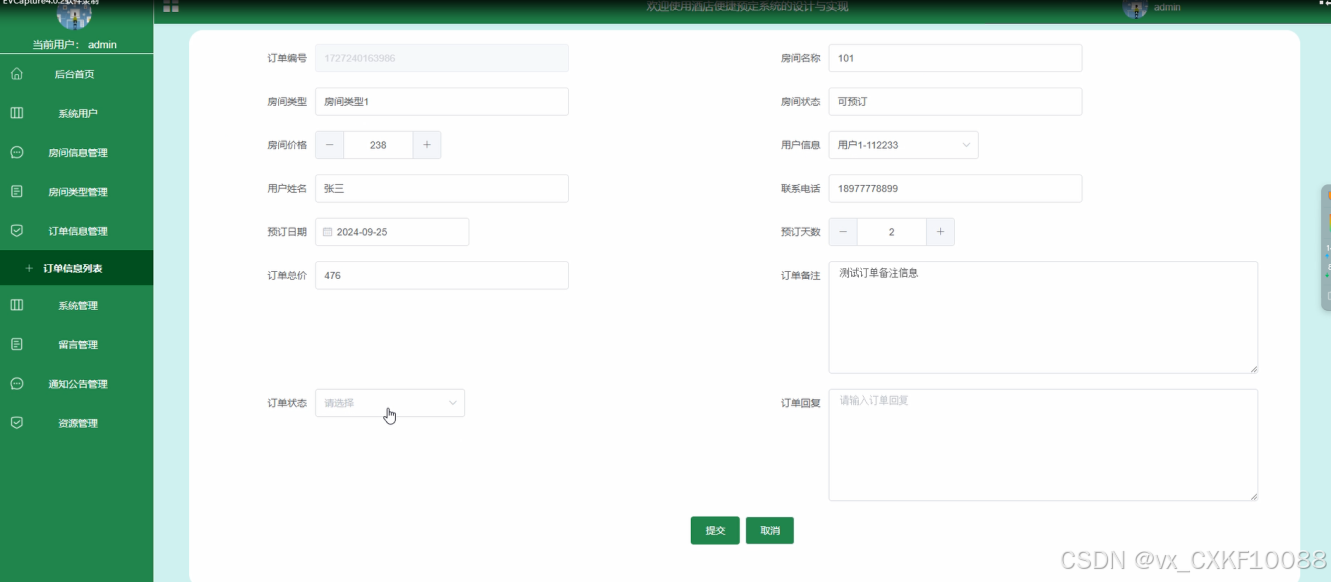
Task: Decrease 房间价格 with the minus button
Action: (x=330, y=145)
